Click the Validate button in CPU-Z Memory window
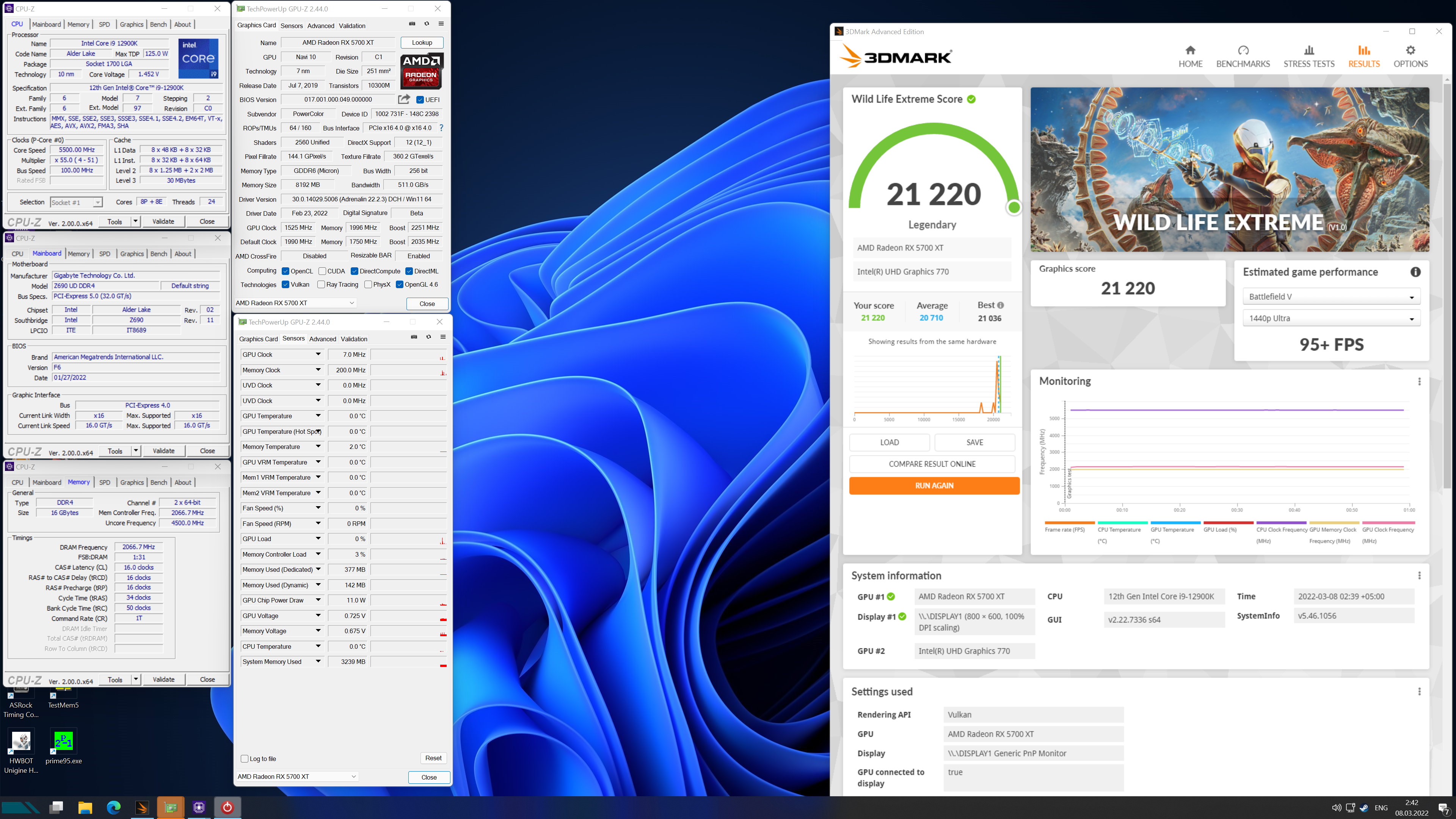This screenshot has width=1456, height=819. tap(163, 679)
